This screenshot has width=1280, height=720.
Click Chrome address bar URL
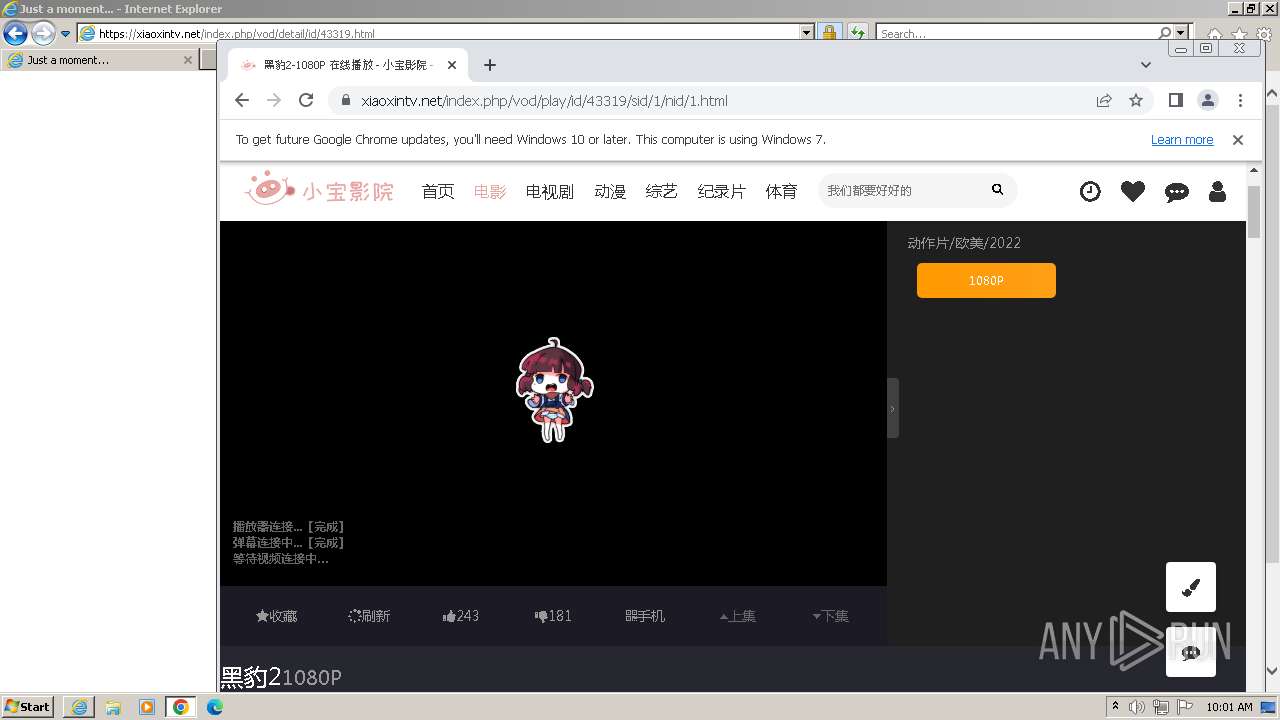(544, 101)
